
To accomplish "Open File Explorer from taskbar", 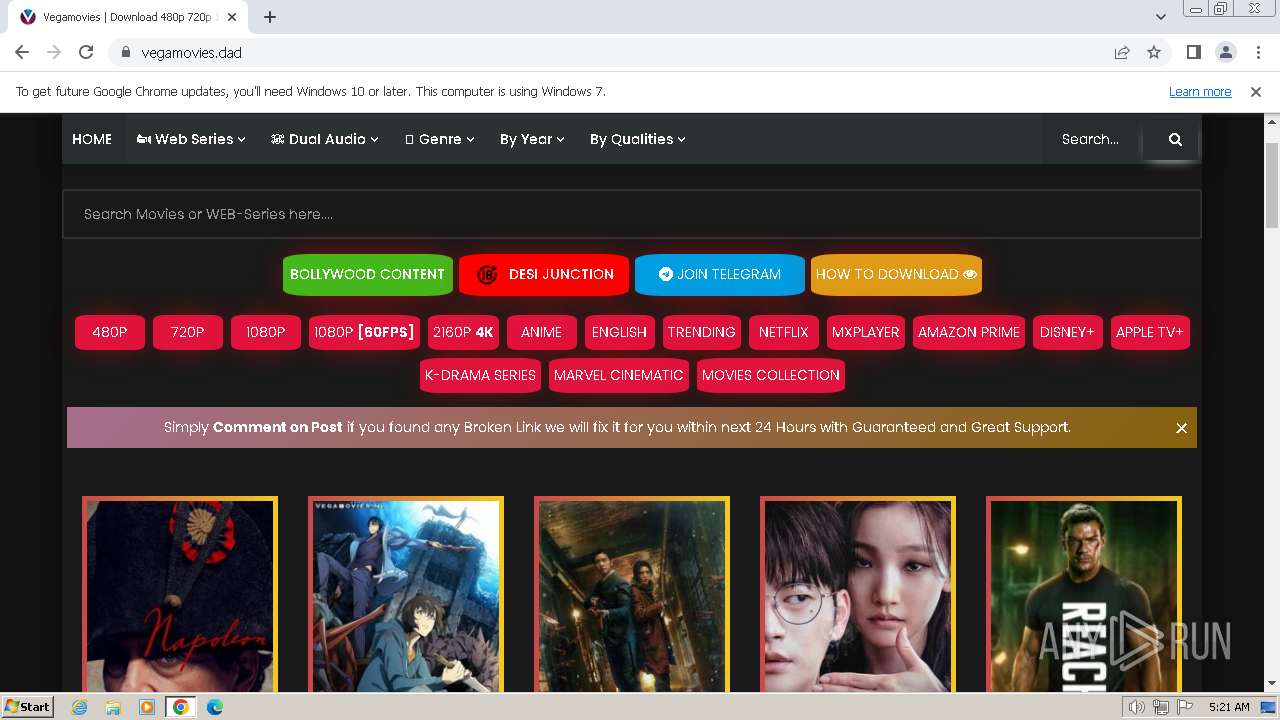I will (113, 707).
